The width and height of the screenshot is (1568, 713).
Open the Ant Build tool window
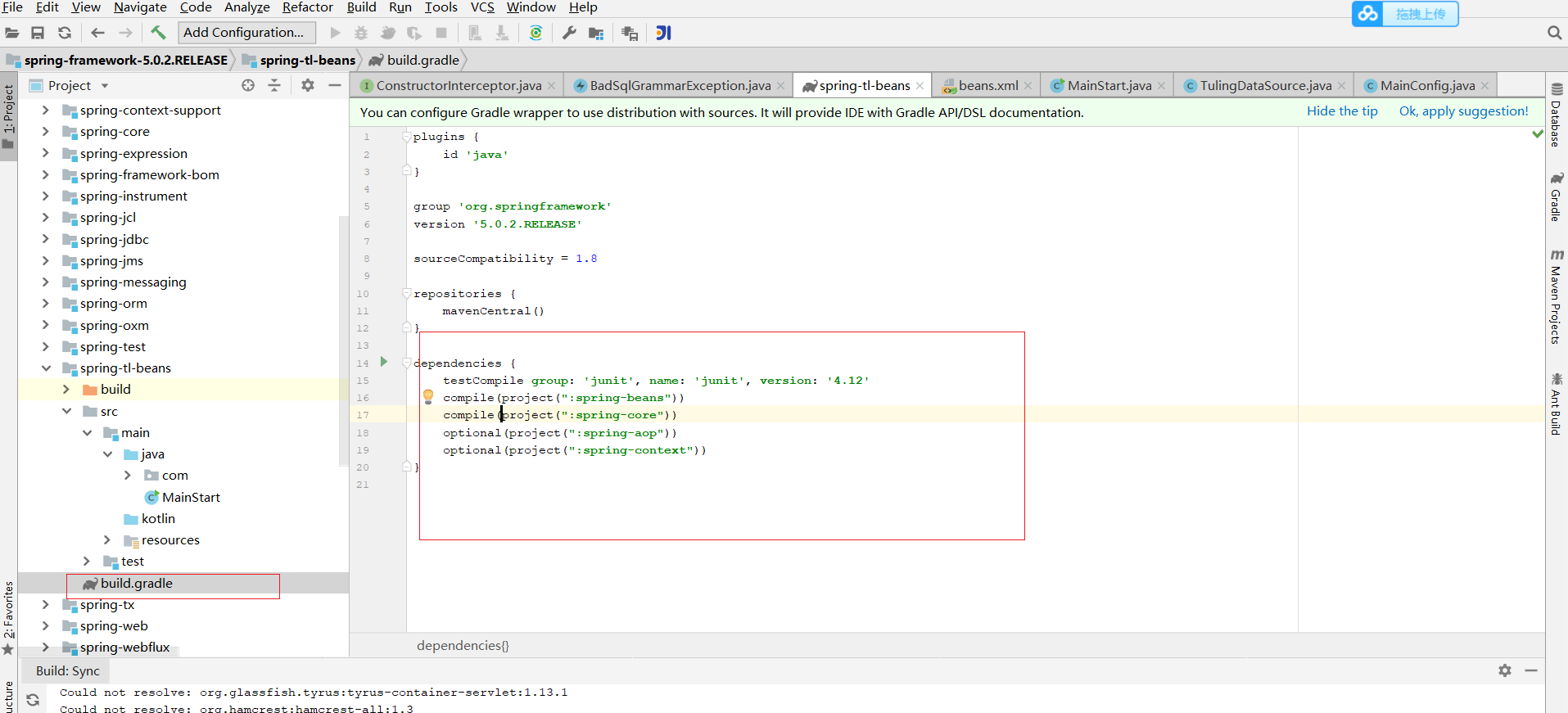[1556, 404]
